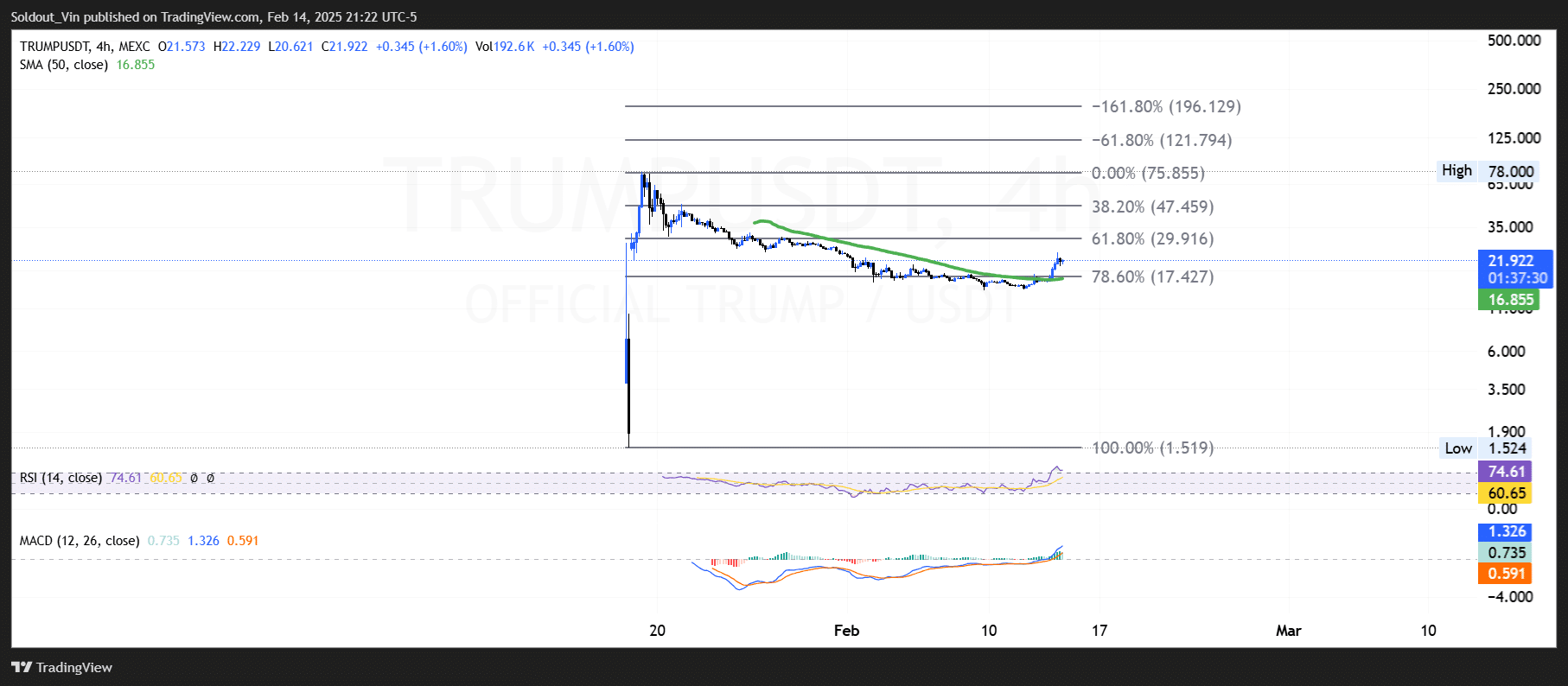Screen dimensions: 1568x686
Task: Click the 17 date on time axis
Action: [x=1100, y=631]
